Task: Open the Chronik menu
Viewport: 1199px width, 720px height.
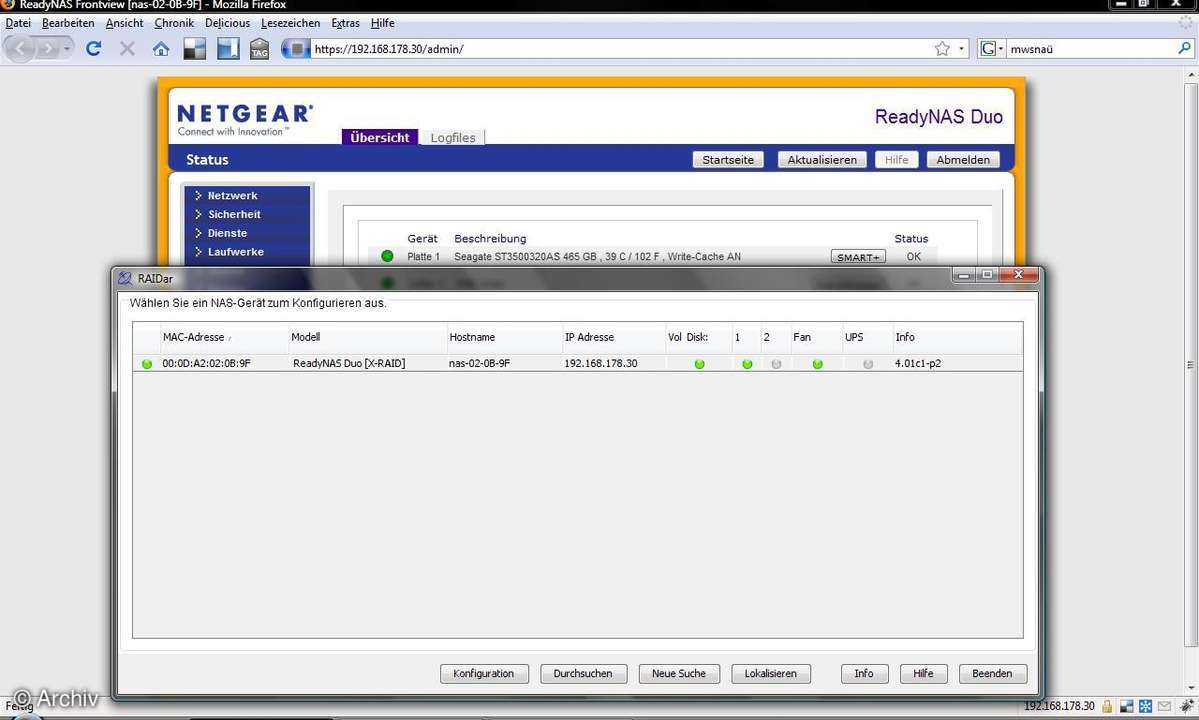Action: coord(174,23)
